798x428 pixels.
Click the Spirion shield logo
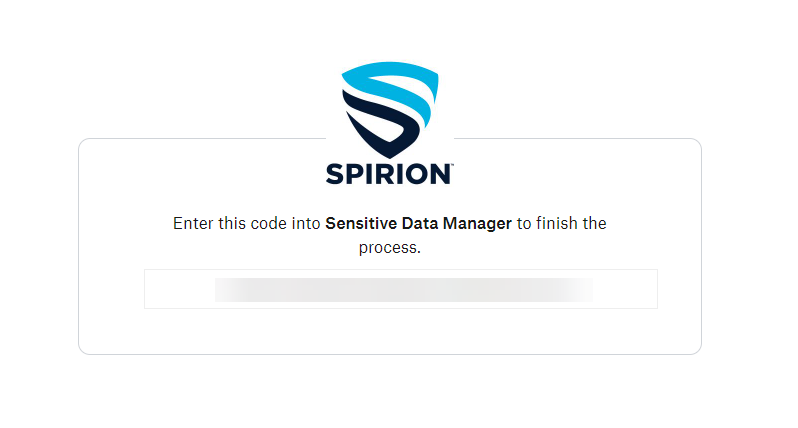tap(389, 105)
